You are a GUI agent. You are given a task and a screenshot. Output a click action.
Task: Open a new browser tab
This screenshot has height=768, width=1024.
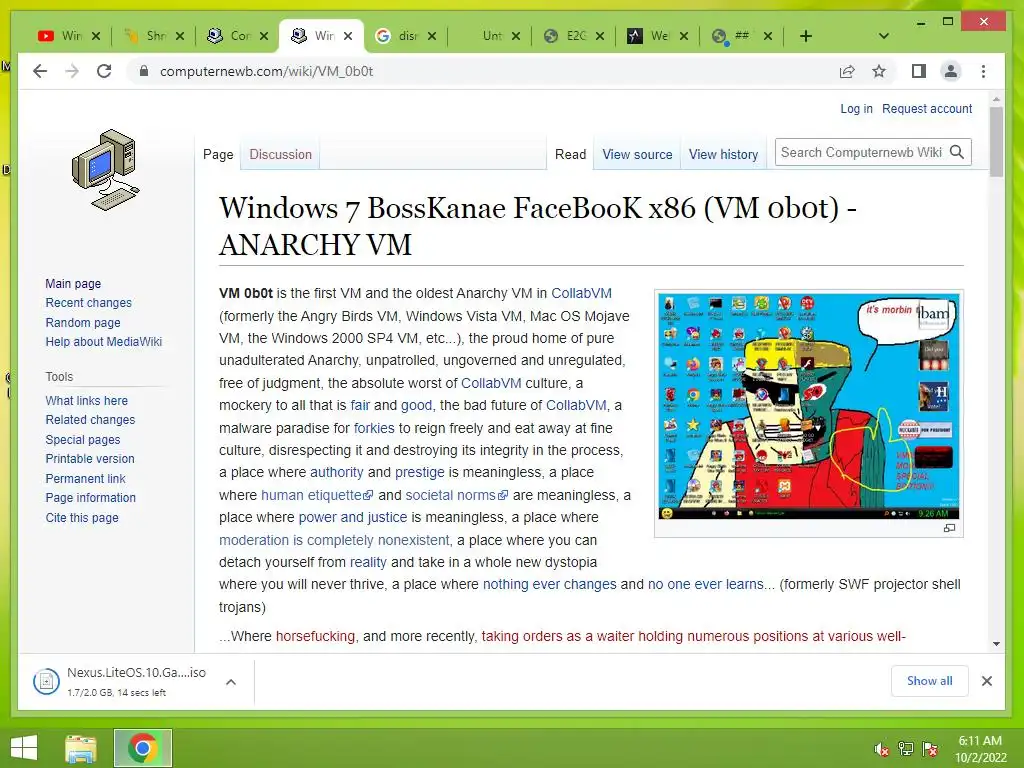coord(806,36)
